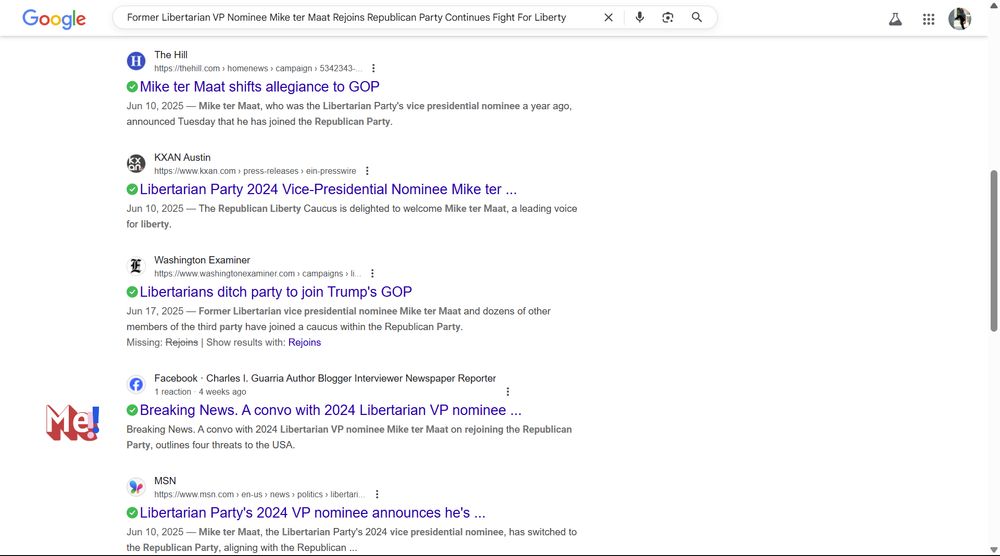Screen dimensions: 1000x556
Task: Click the MSN source name
Action: pyautogui.click(x=165, y=481)
